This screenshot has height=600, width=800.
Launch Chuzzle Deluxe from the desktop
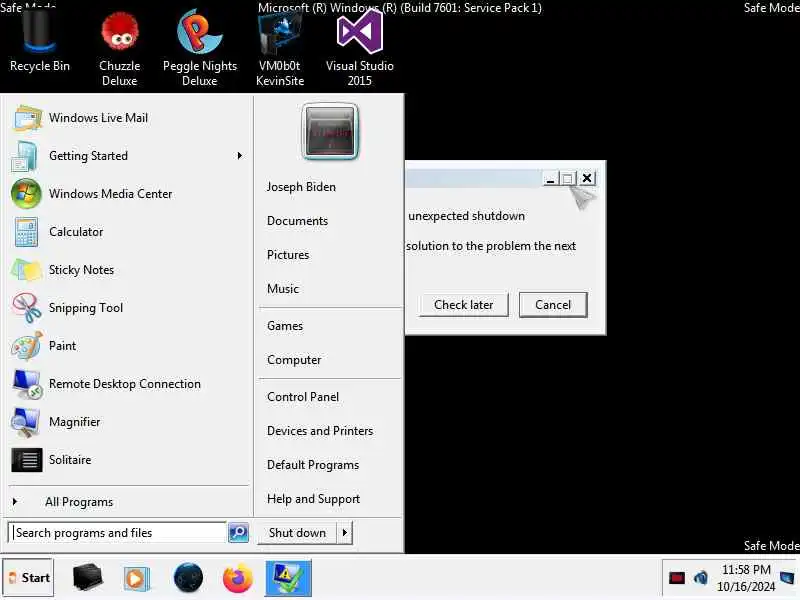[119, 47]
